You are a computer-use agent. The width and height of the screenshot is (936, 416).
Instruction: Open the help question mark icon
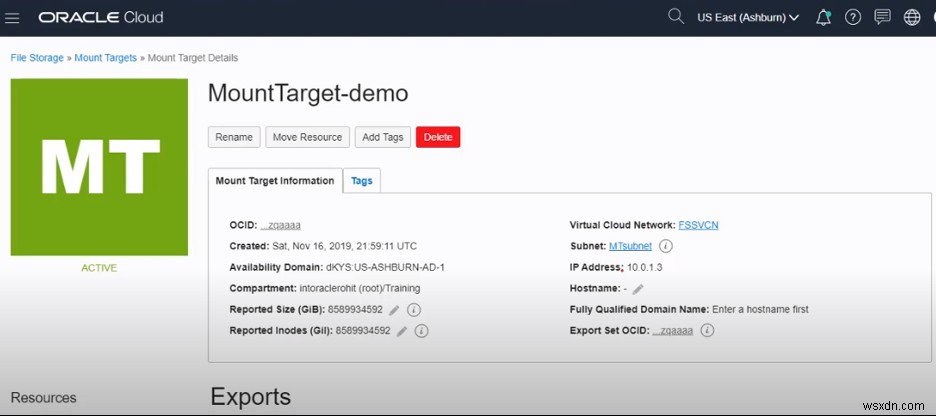point(853,17)
